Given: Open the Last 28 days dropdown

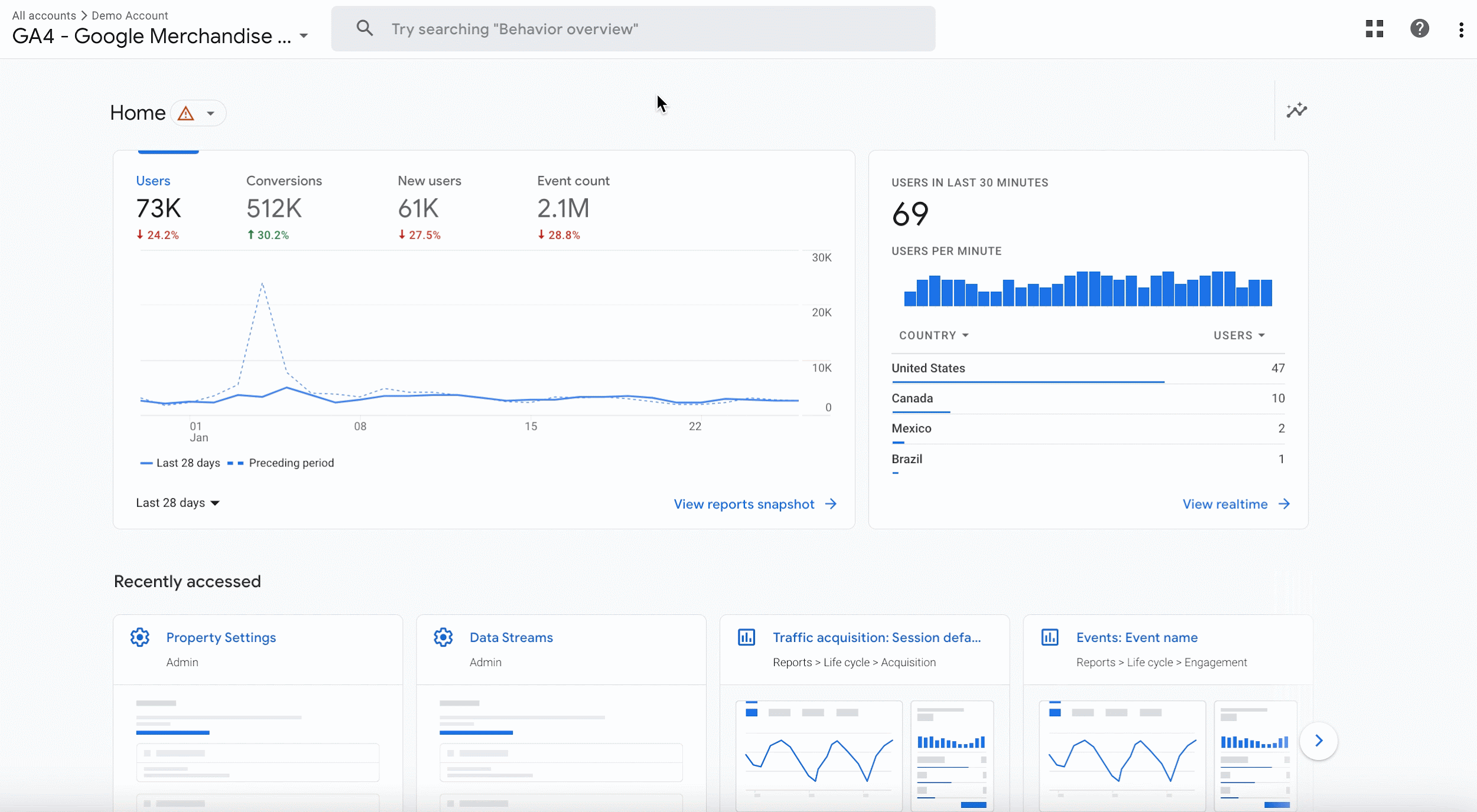Looking at the screenshot, I should [177, 503].
